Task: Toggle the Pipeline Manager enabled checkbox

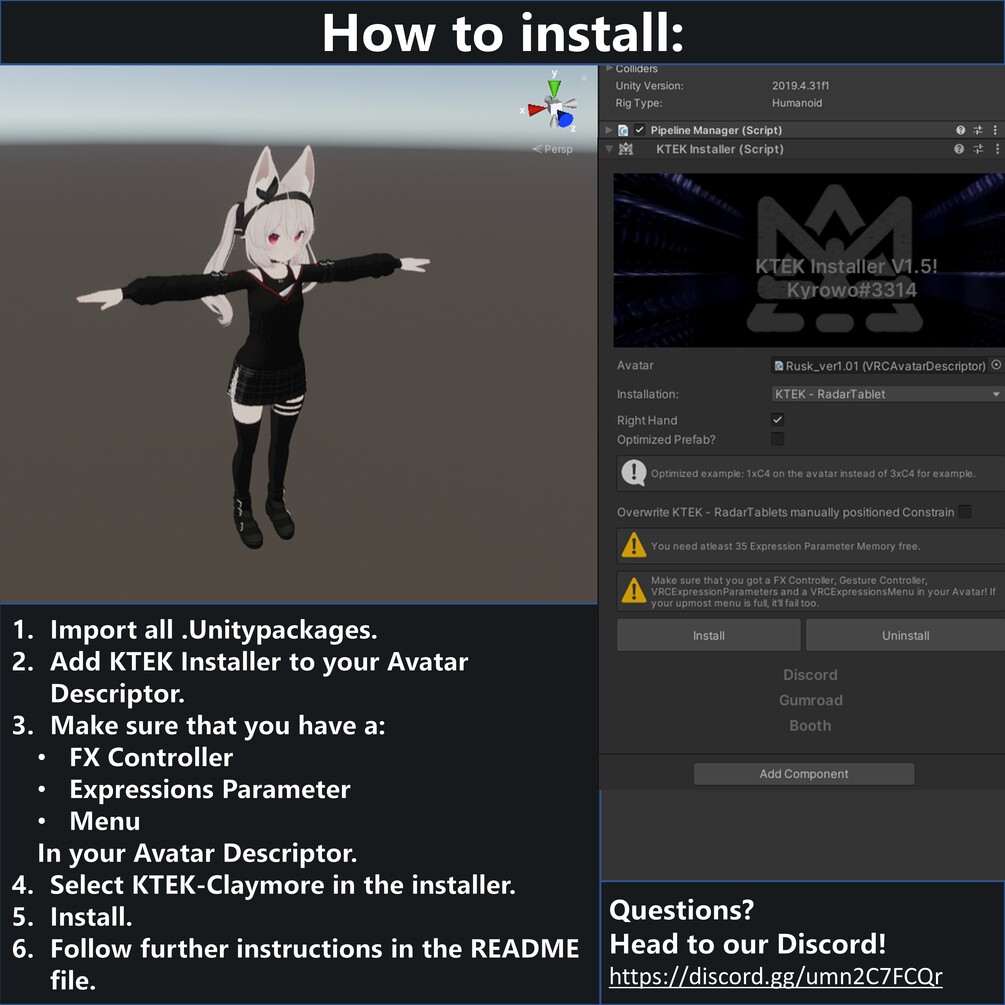Action: click(x=640, y=130)
